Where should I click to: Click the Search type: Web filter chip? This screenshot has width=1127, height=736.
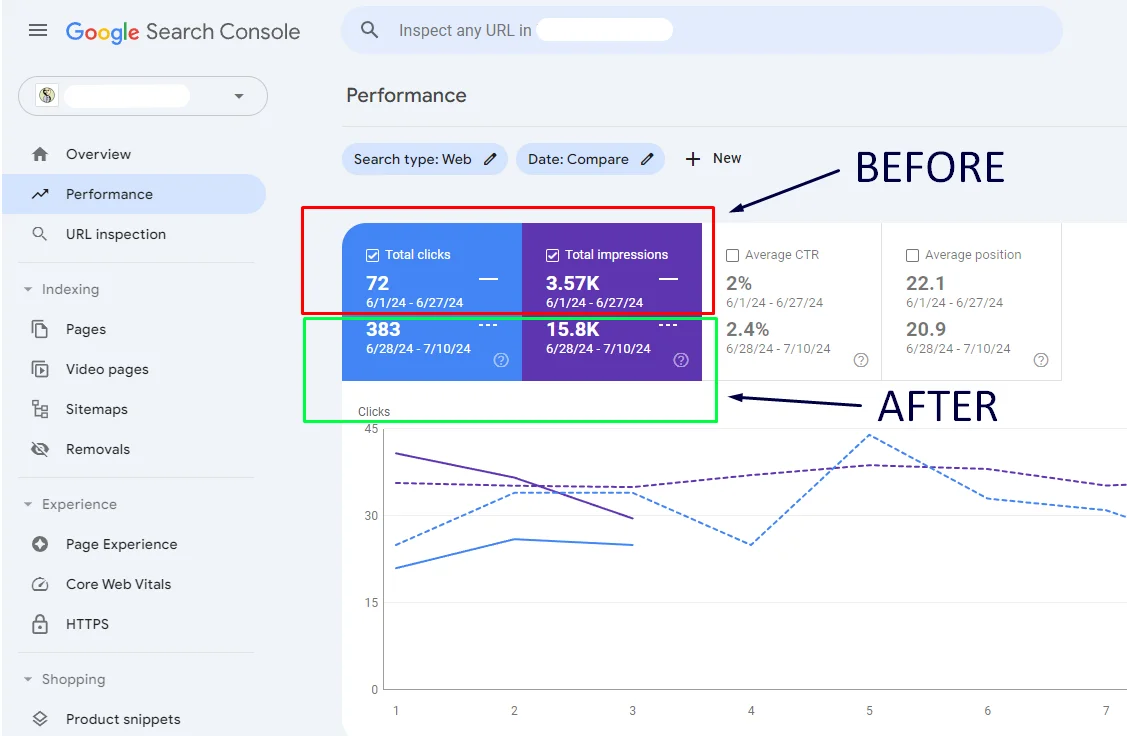click(425, 159)
